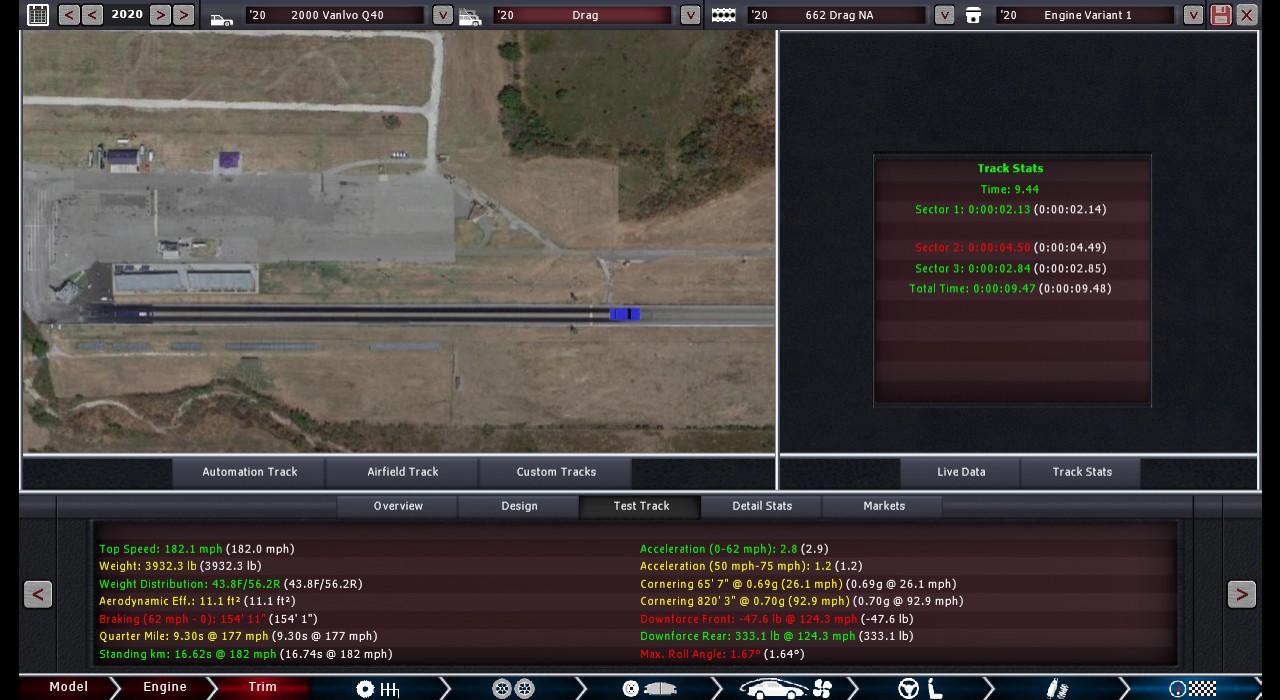Open the testing checkered flag section icon
The image size is (1280, 700).
(x=1193, y=688)
